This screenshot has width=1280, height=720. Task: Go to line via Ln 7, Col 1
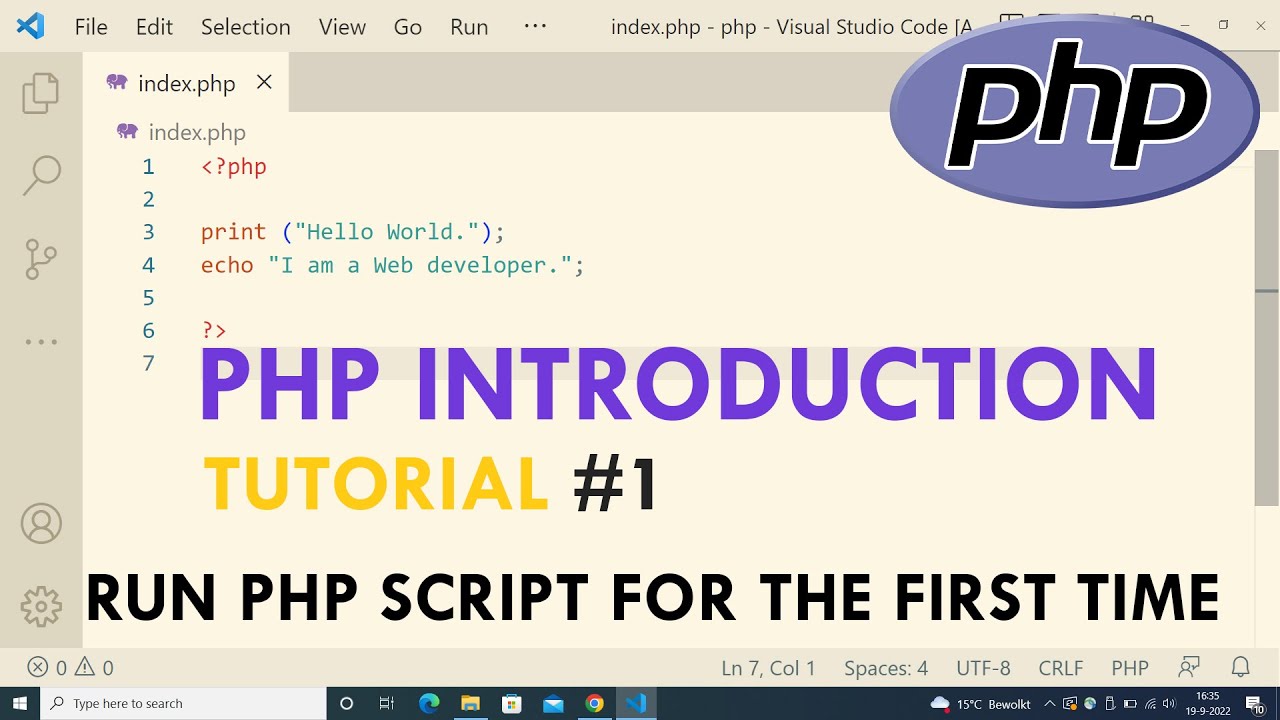tap(768, 667)
